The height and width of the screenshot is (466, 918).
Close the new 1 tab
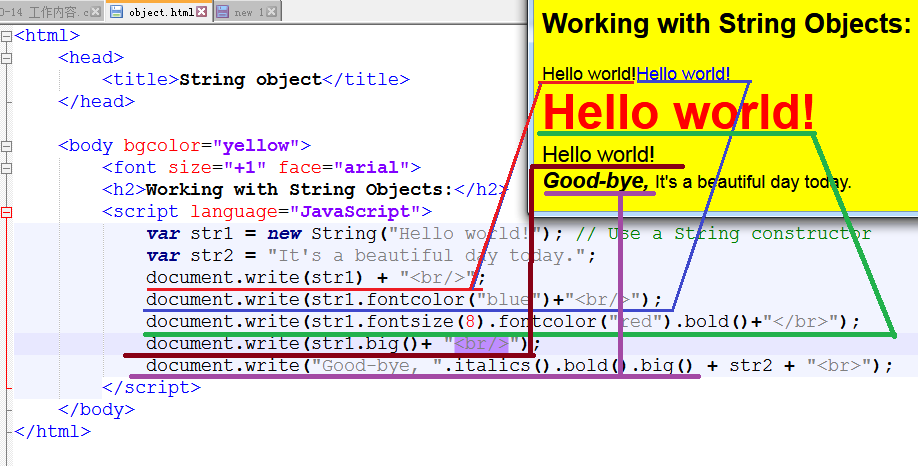pos(272,12)
